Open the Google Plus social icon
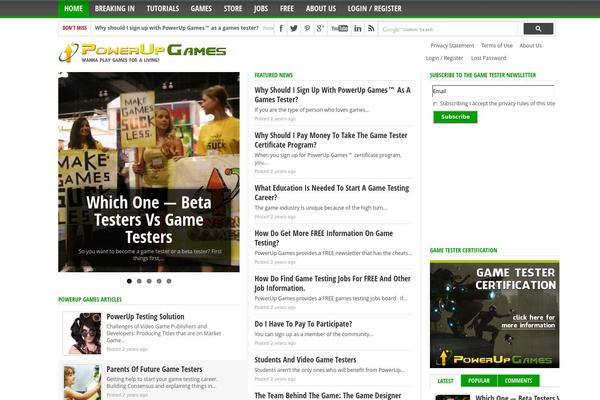The image size is (600, 400). [x=320, y=29]
